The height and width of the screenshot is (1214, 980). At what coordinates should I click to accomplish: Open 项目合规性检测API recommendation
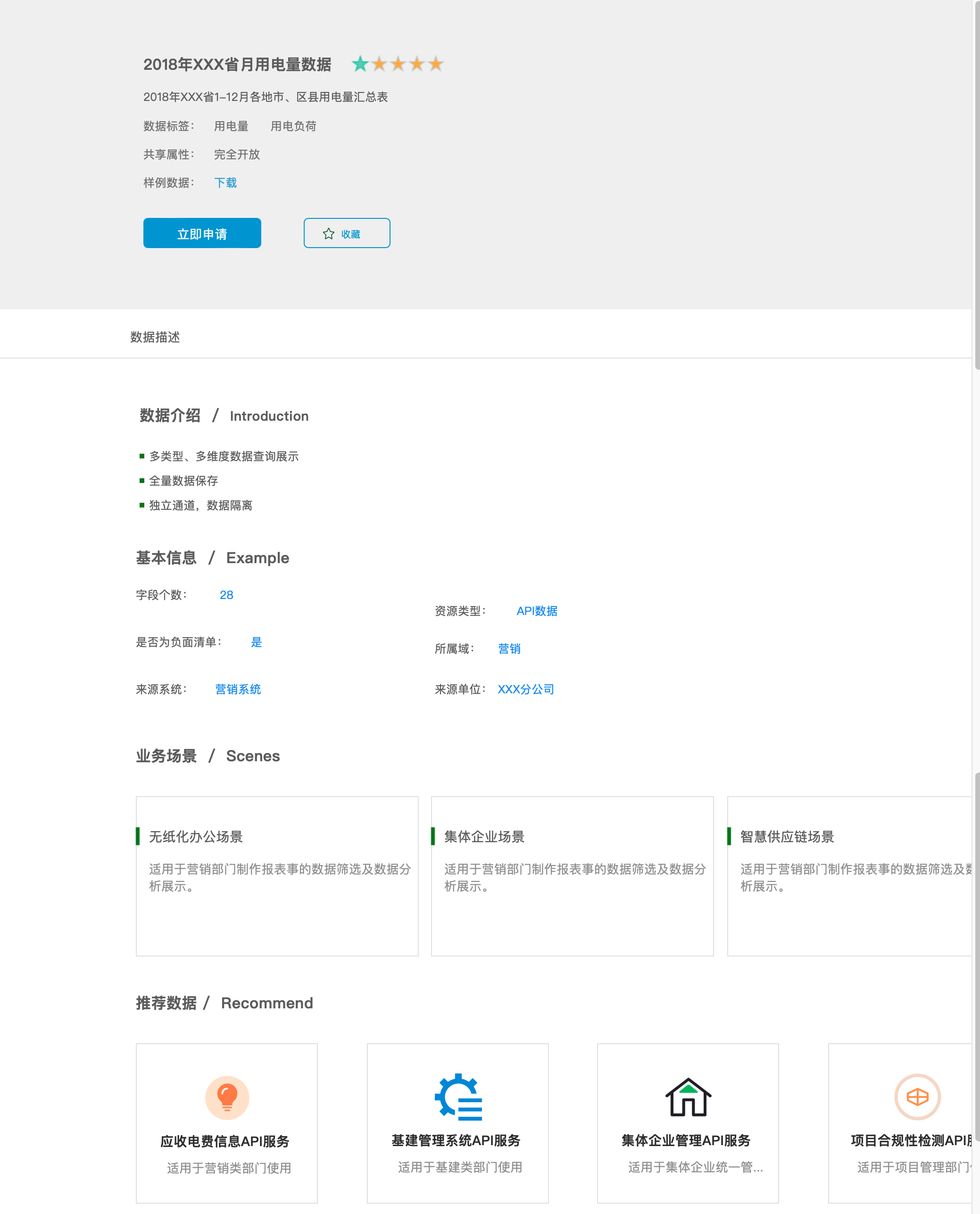pos(900,1123)
